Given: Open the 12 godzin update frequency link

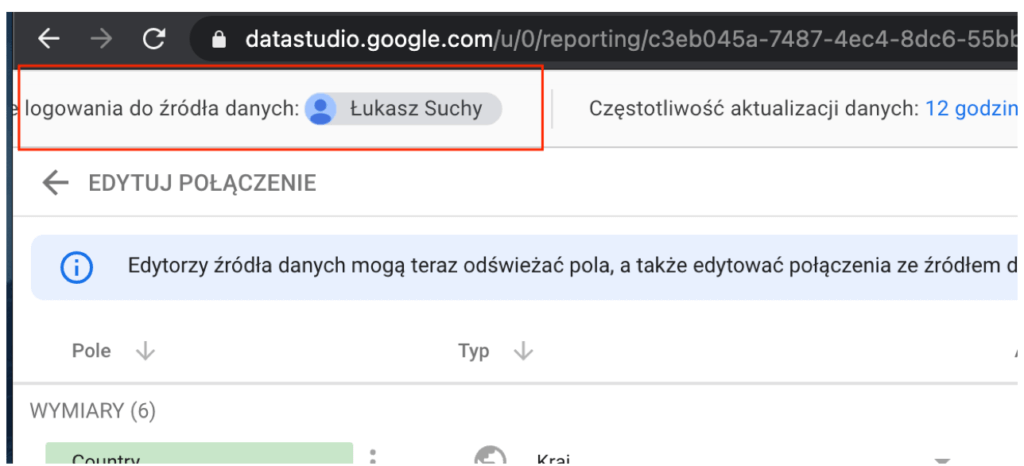Looking at the screenshot, I should coord(970,108).
